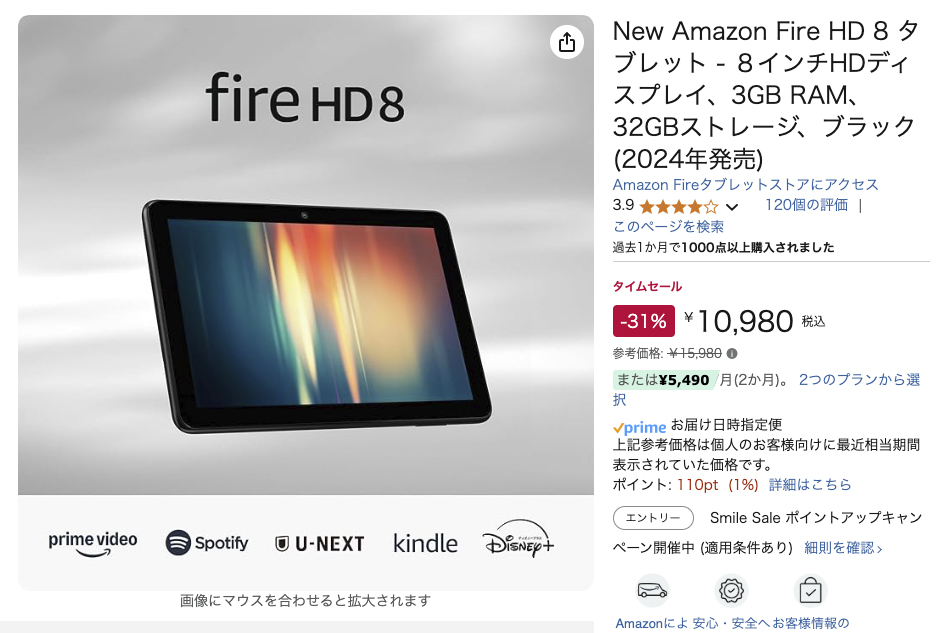Viewport: 950px width, 633px height.
Task: Click the Disney+ logo
Action: tap(518, 538)
